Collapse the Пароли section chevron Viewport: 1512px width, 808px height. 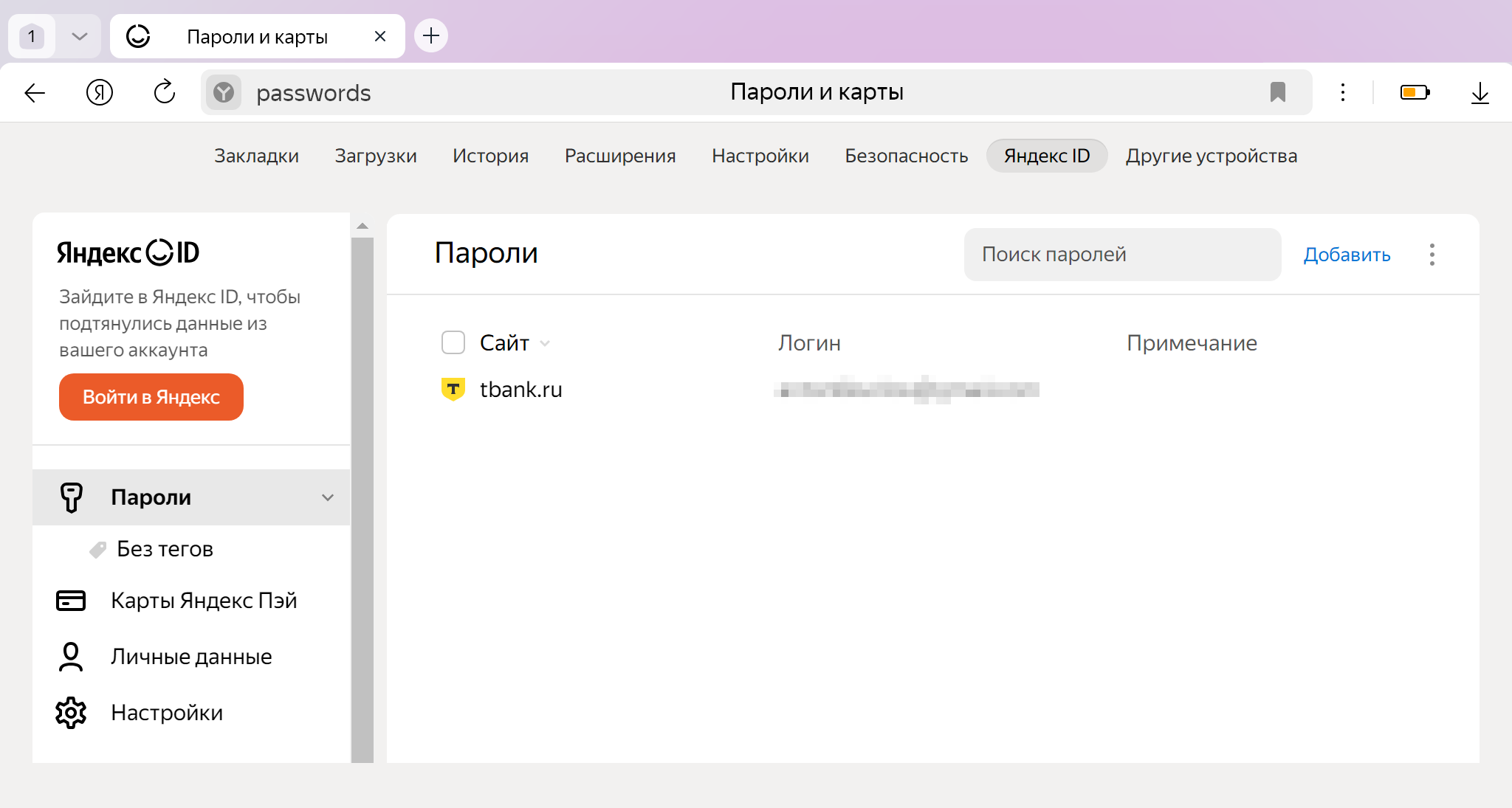[328, 497]
